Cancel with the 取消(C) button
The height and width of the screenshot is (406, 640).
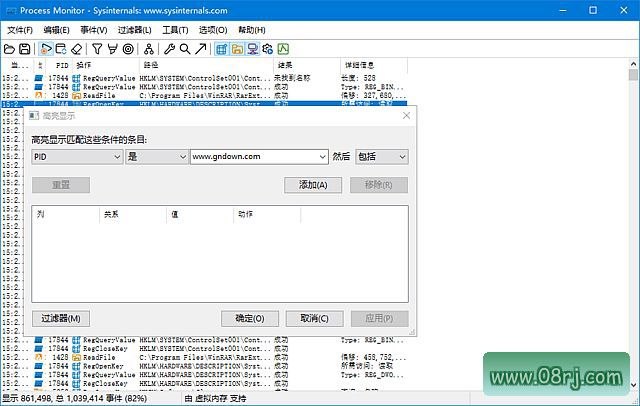click(314, 318)
